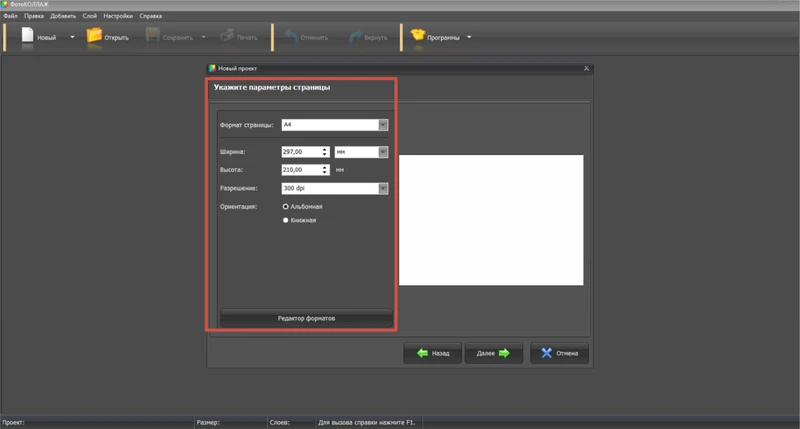
Task: Click inside the Ширина value field
Action: [x=302, y=152]
